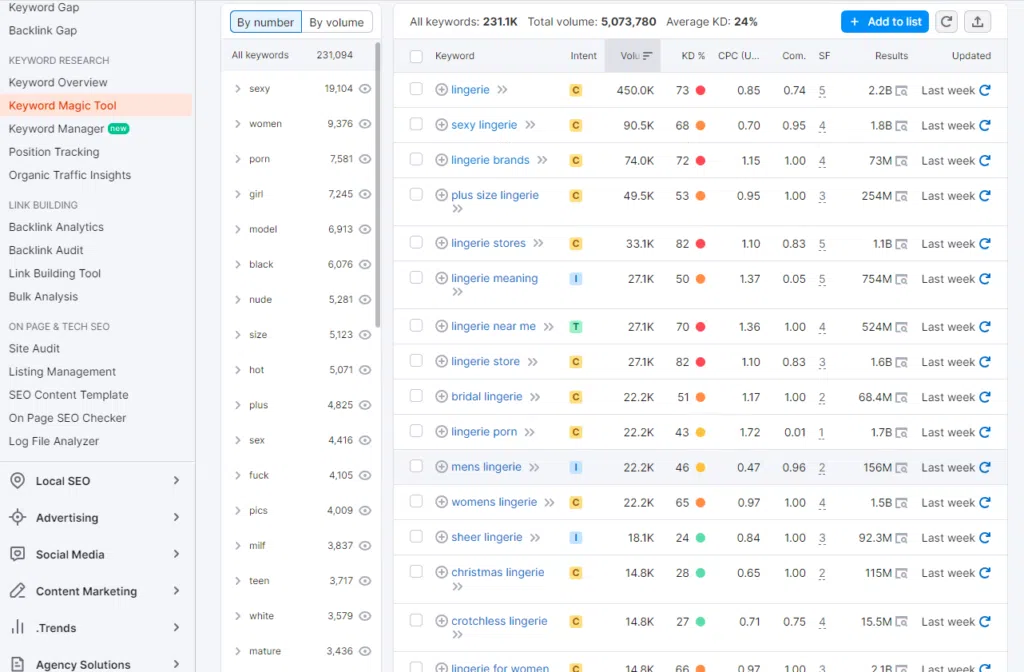Open the bridal lingerie keyword link

point(487,396)
